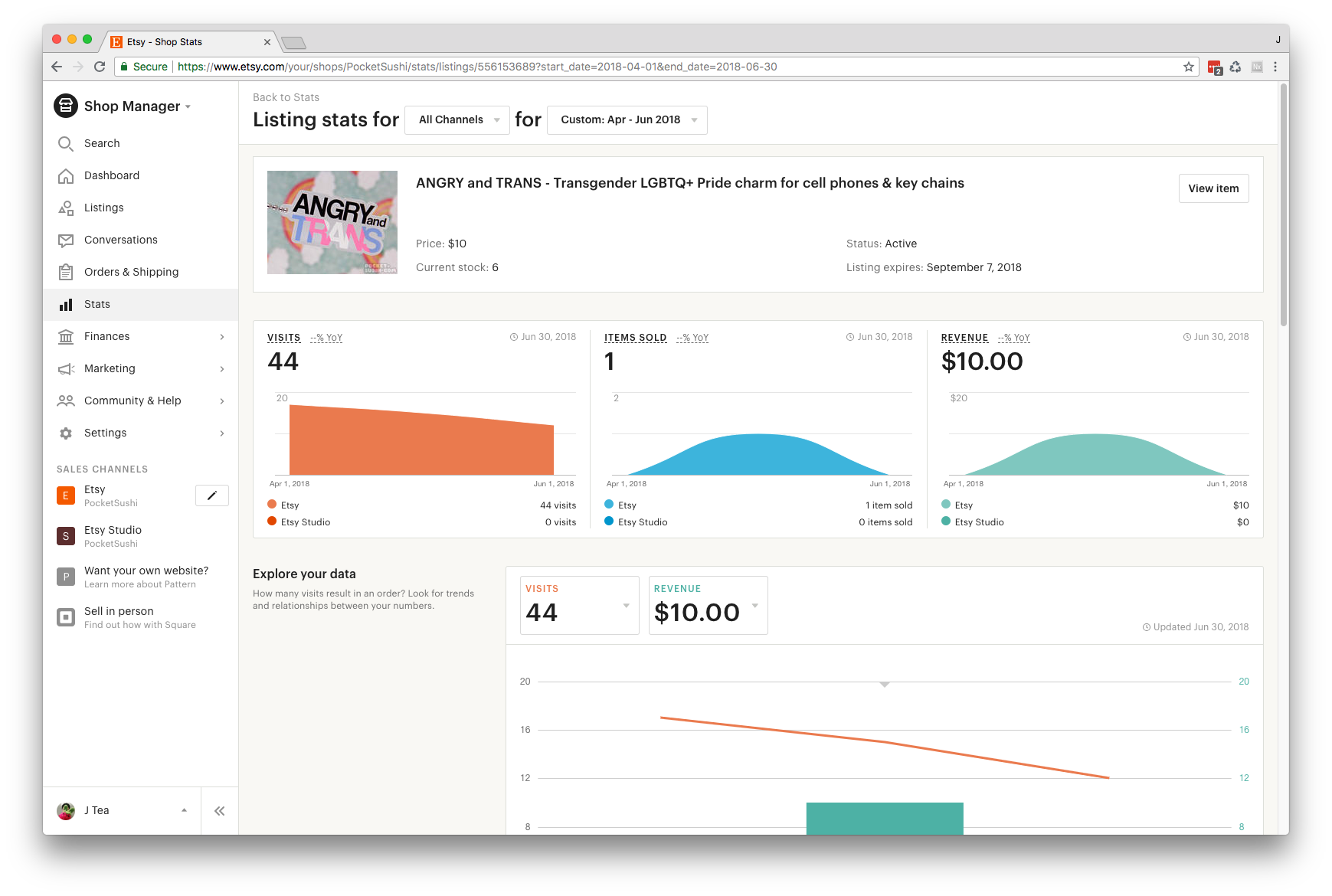Reload the page in the browser

[100, 67]
